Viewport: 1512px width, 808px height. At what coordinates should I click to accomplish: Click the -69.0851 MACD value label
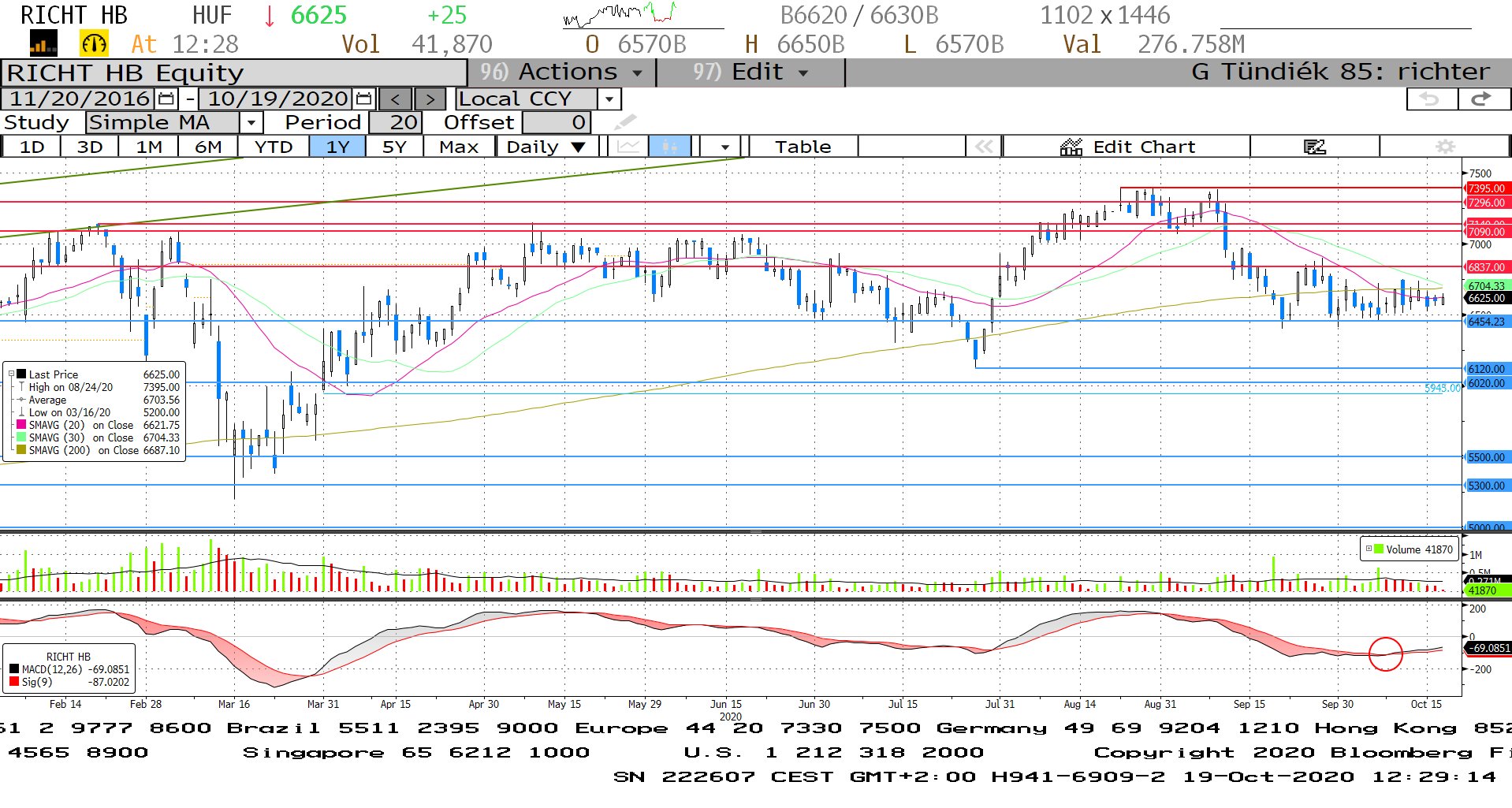tap(1488, 648)
